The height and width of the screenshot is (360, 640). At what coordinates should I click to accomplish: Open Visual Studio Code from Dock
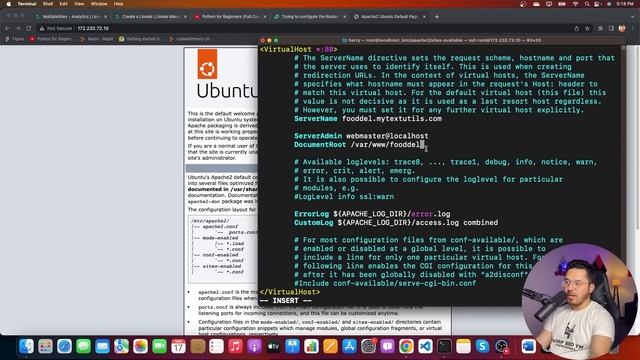(x=425, y=347)
